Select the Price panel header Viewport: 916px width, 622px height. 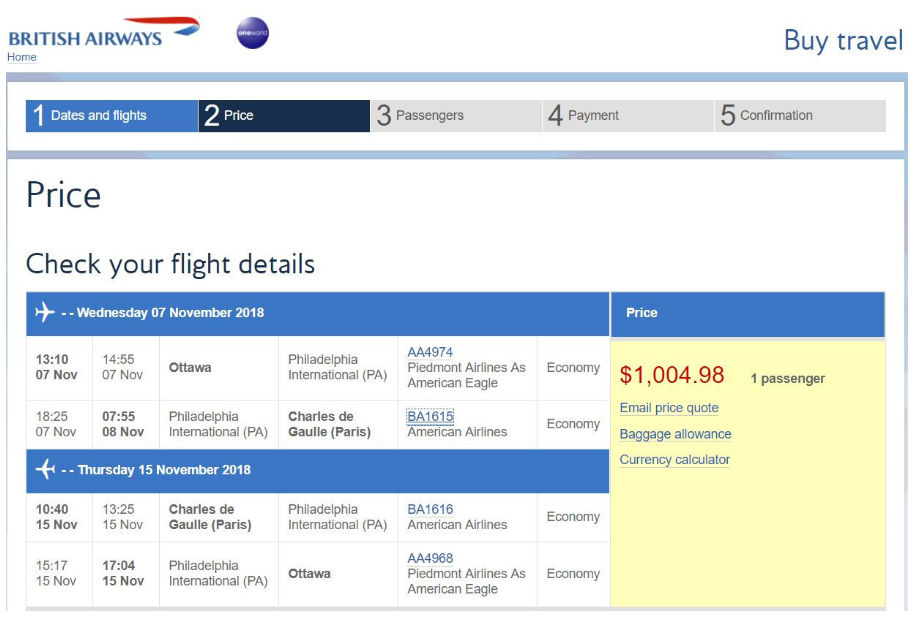click(641, 312)
